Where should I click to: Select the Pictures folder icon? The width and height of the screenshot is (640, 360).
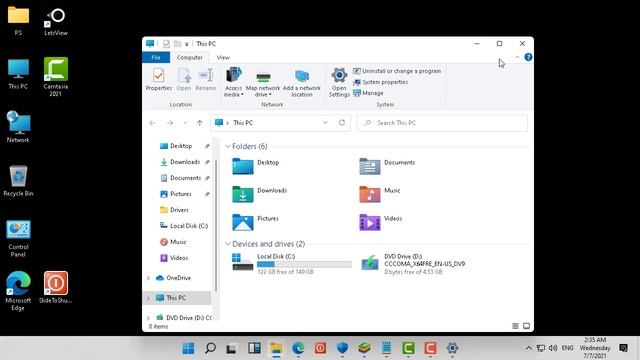tap(242, 222)
